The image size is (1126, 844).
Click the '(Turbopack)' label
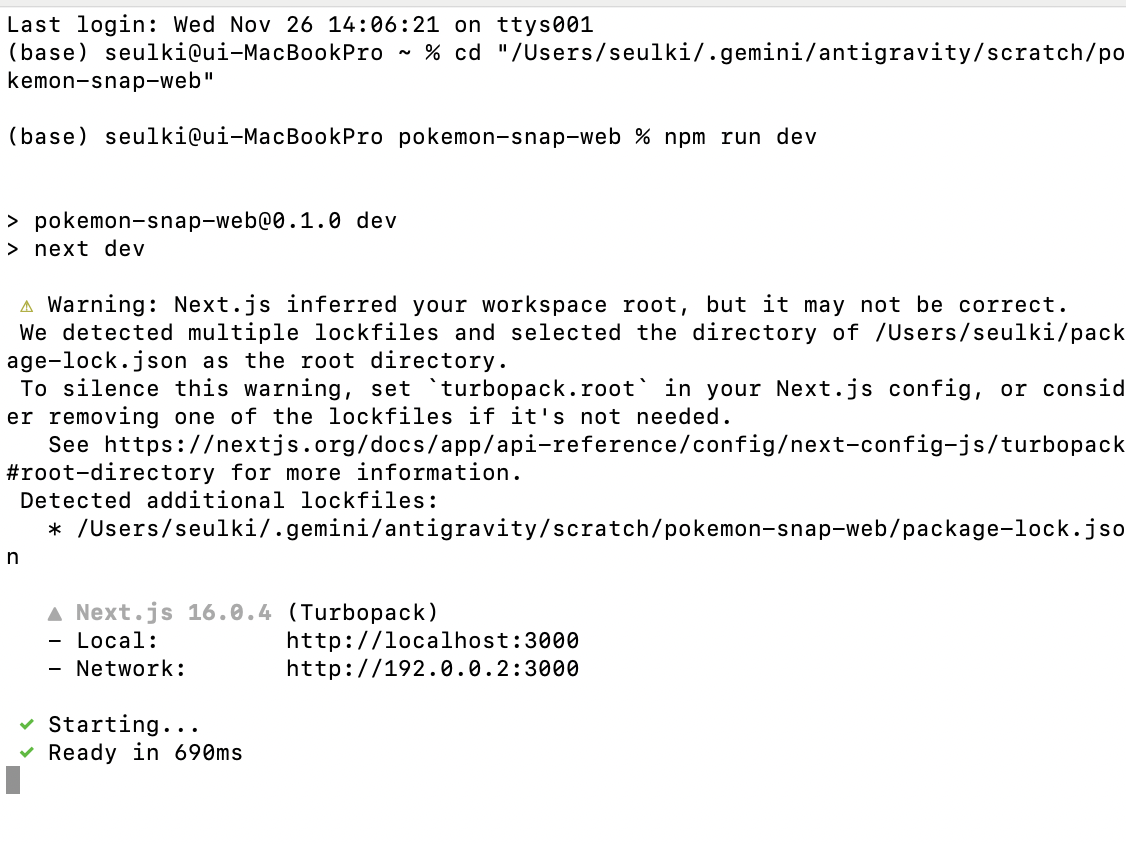point(362,613)
